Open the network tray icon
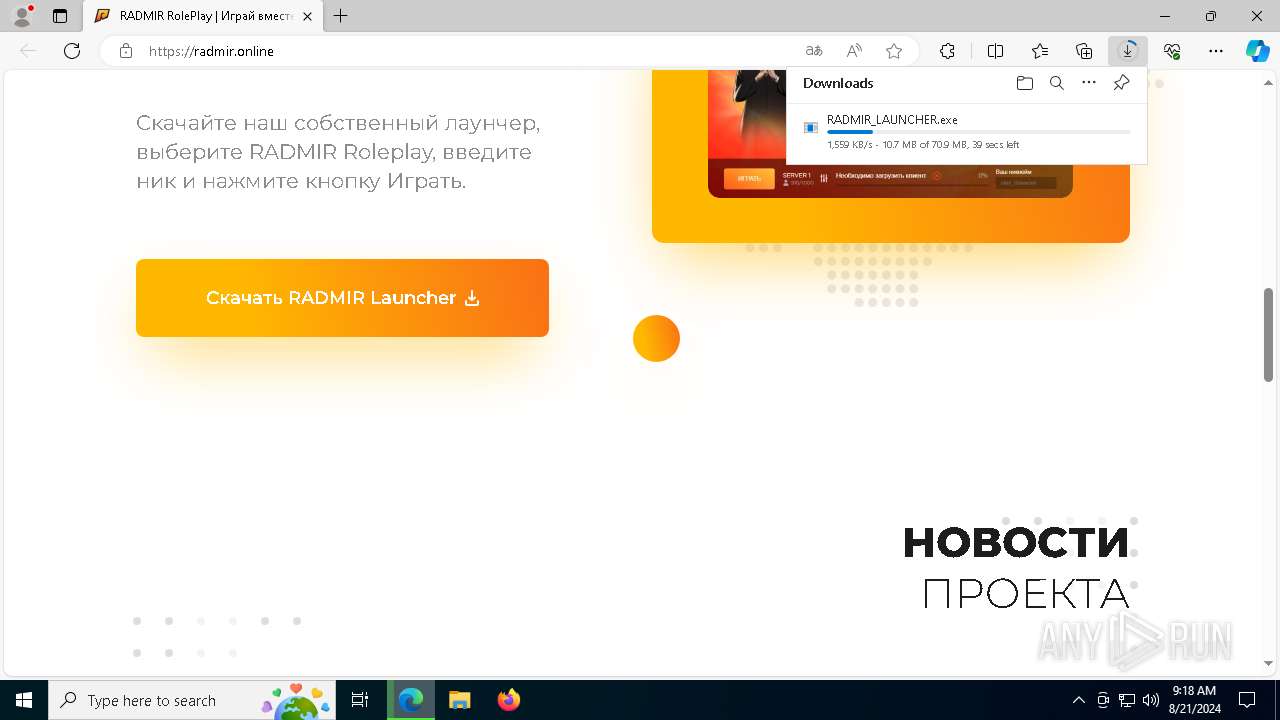This screenshot has height=720, width=1280. pos(1126,700)
